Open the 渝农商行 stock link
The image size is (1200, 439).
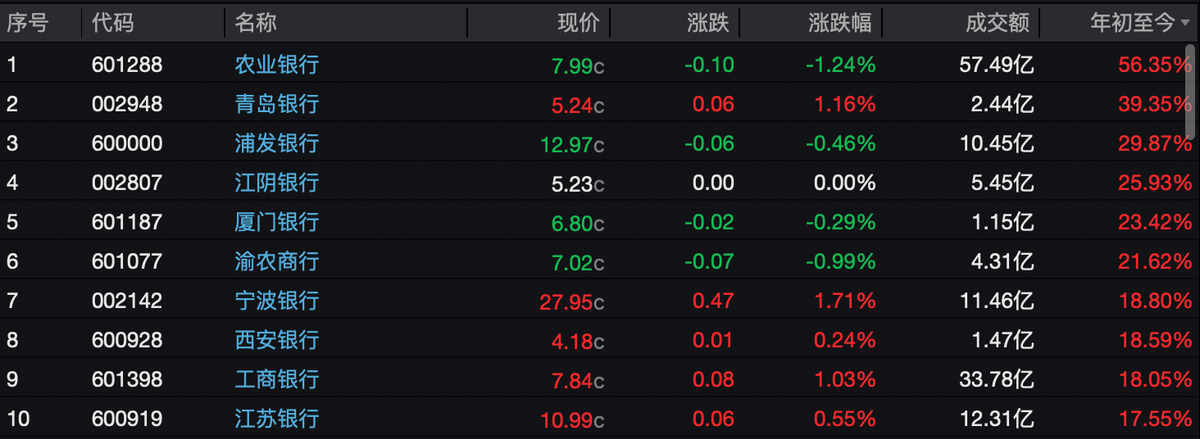(276, 261)
